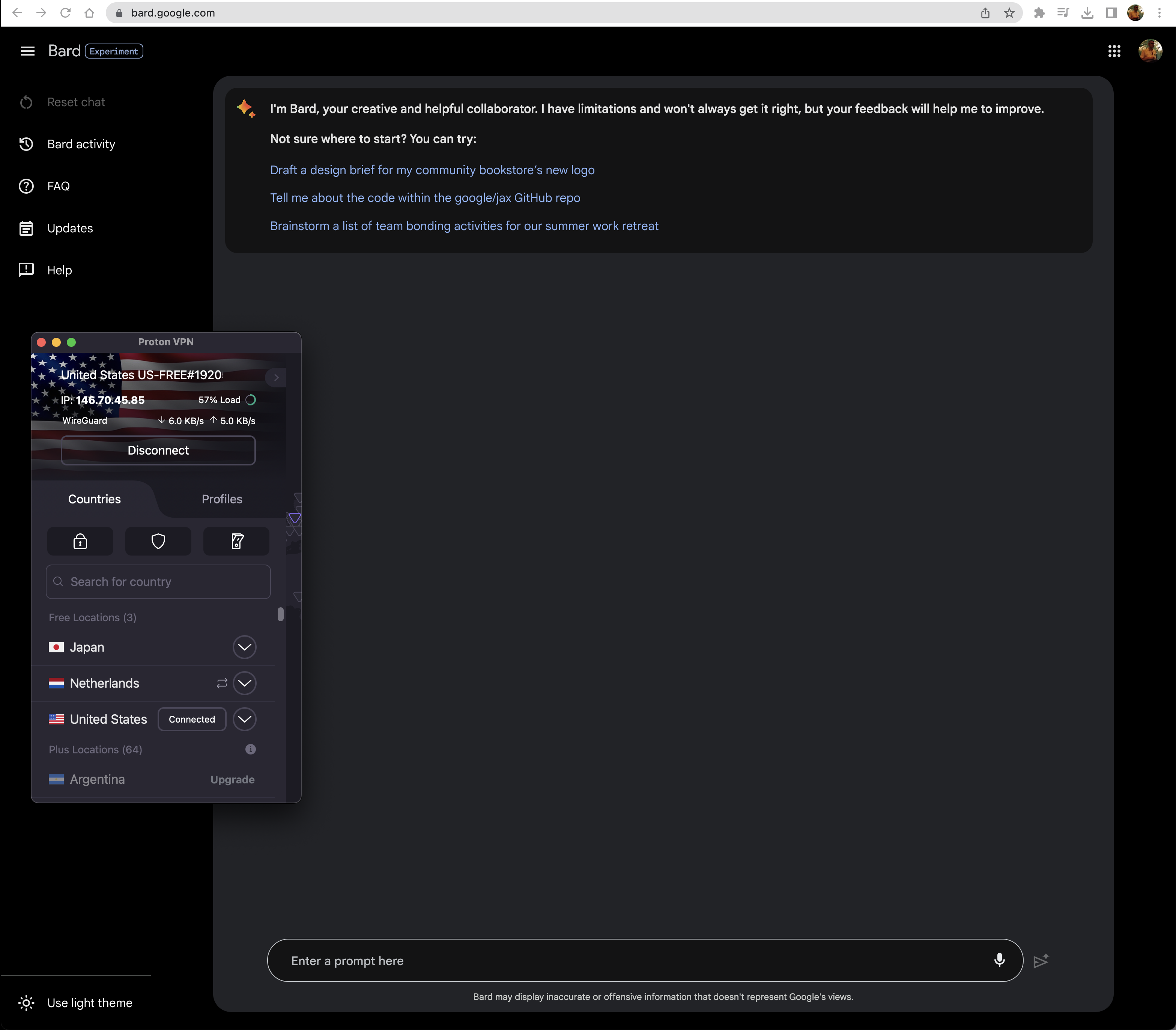The width and height of the screenshot is (1176, 1030).
Task: Open Bard main menu hamburger icon
Action: [27, 51]
